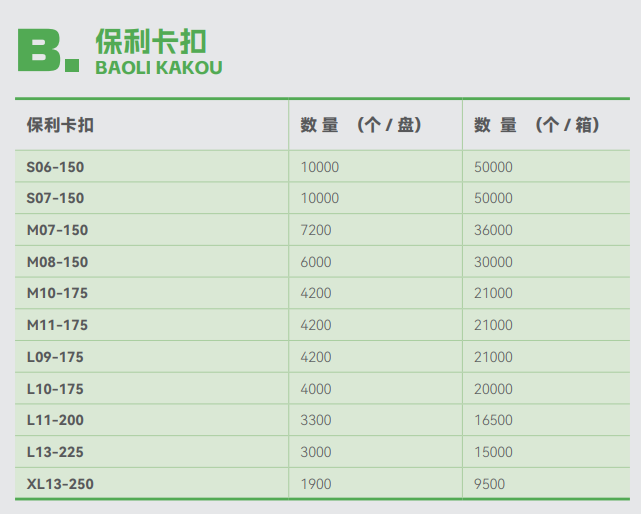Click the 7200 cell for M07-150
641x514 pixels.
(x=316, y=230)
